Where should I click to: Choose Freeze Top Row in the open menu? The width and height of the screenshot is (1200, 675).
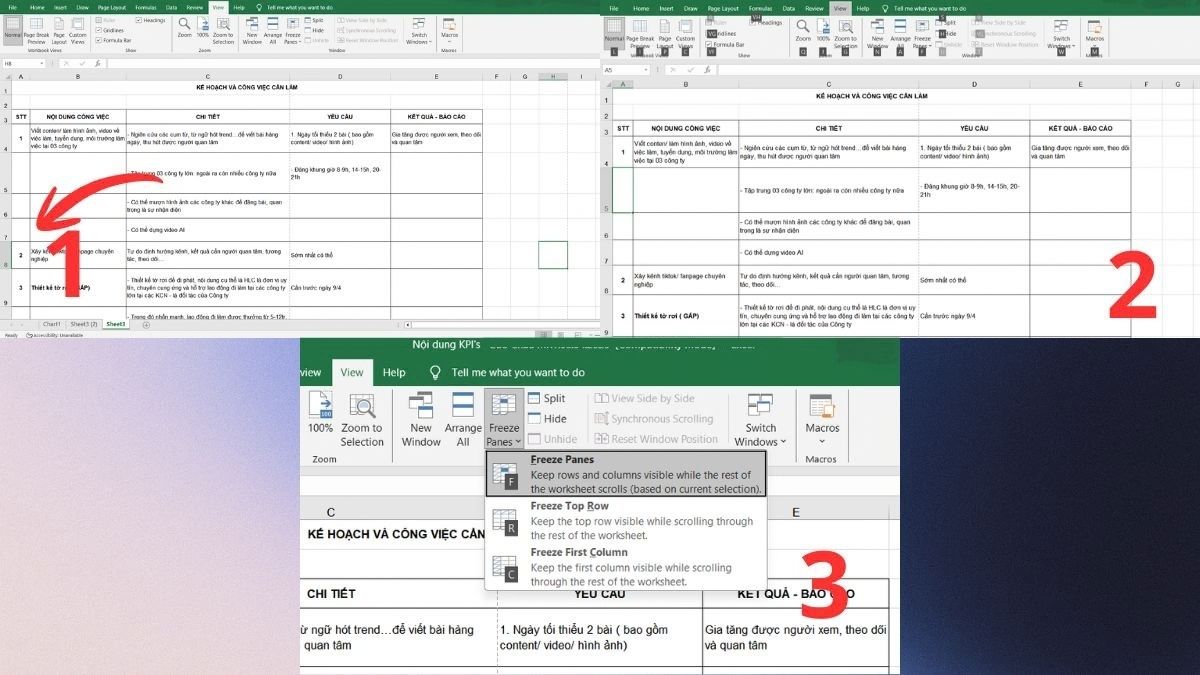(x=626, y=520)
